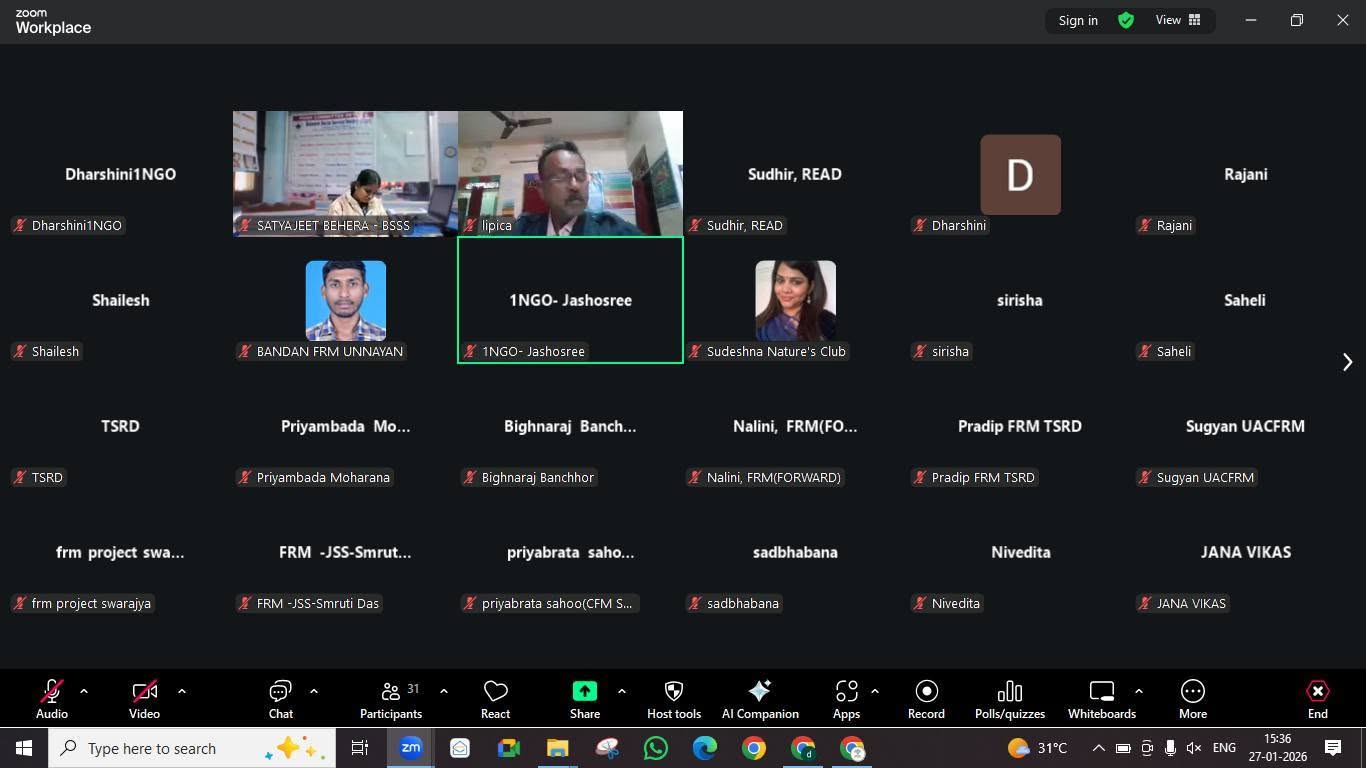
Task: Click the green Share screen icon
Action: [584, 691]
